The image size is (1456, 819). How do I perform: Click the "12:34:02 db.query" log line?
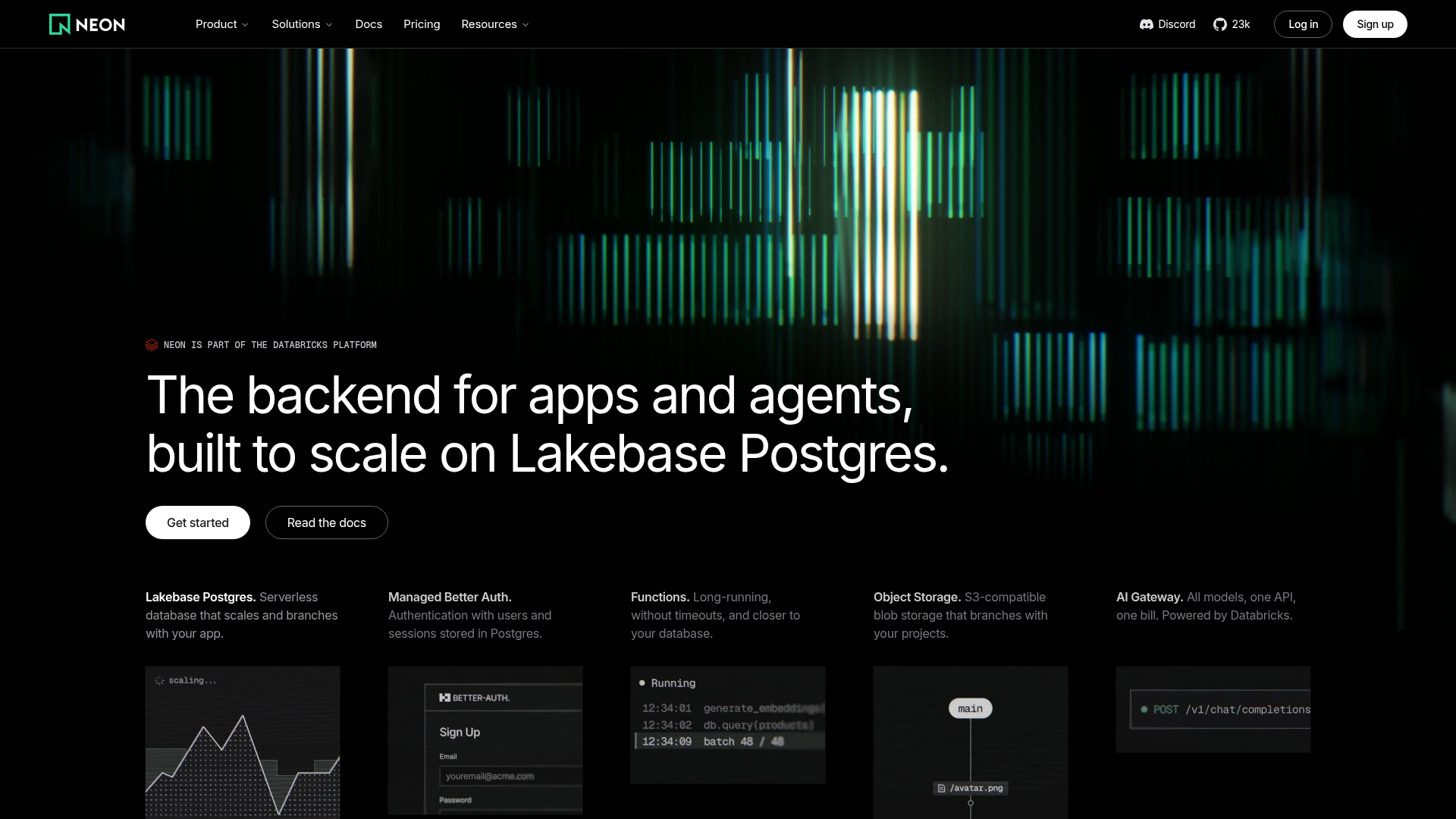point(728,725)
